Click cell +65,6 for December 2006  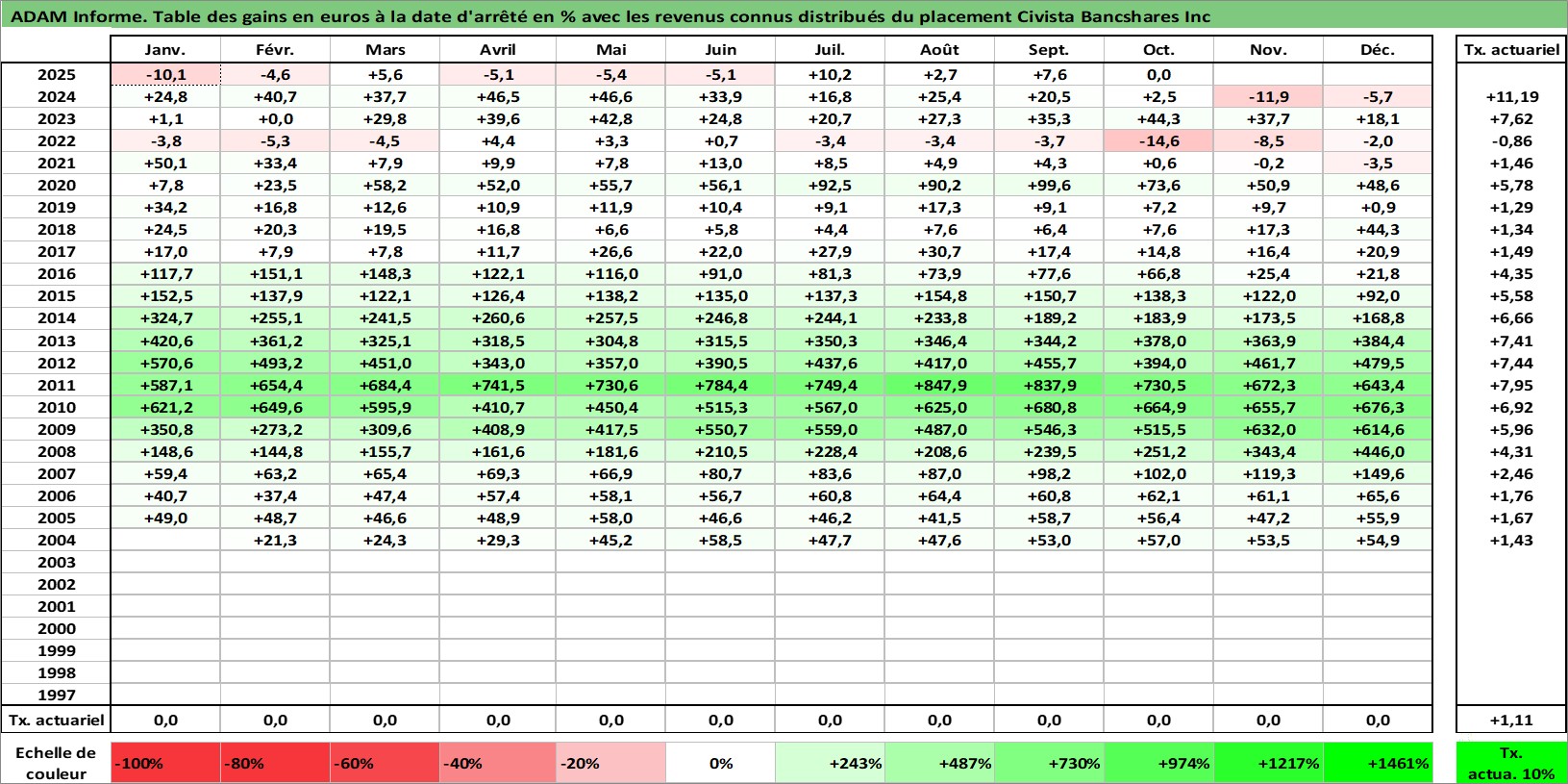[1378, 495]
